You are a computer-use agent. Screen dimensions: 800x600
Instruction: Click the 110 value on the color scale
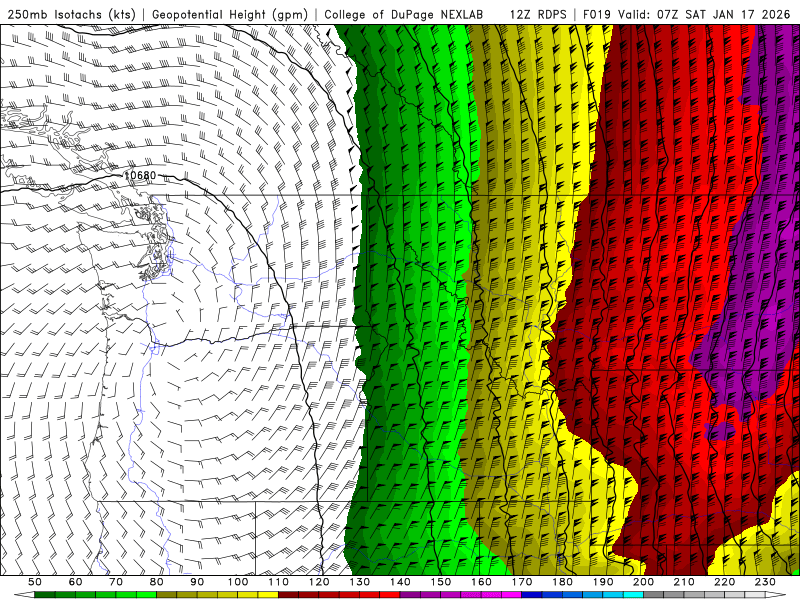pyautogui.click(x=278, y=582)
